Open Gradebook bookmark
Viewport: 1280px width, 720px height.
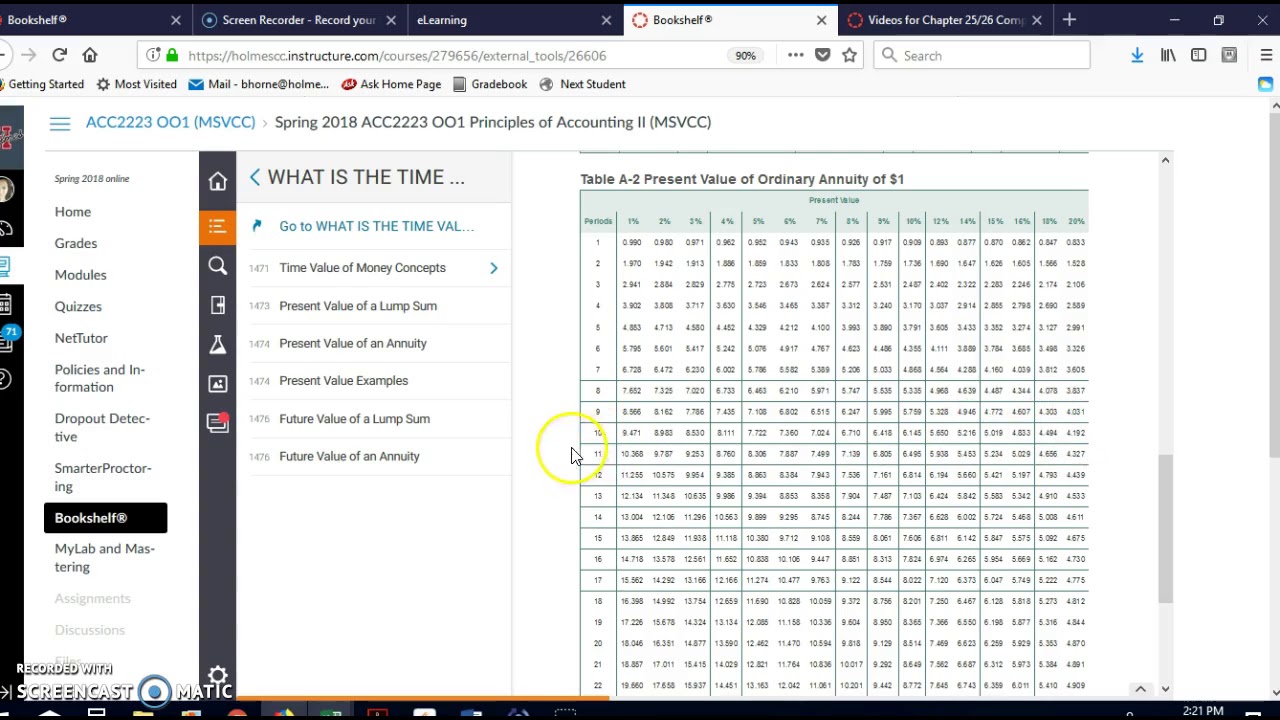[x=489, y=84]
